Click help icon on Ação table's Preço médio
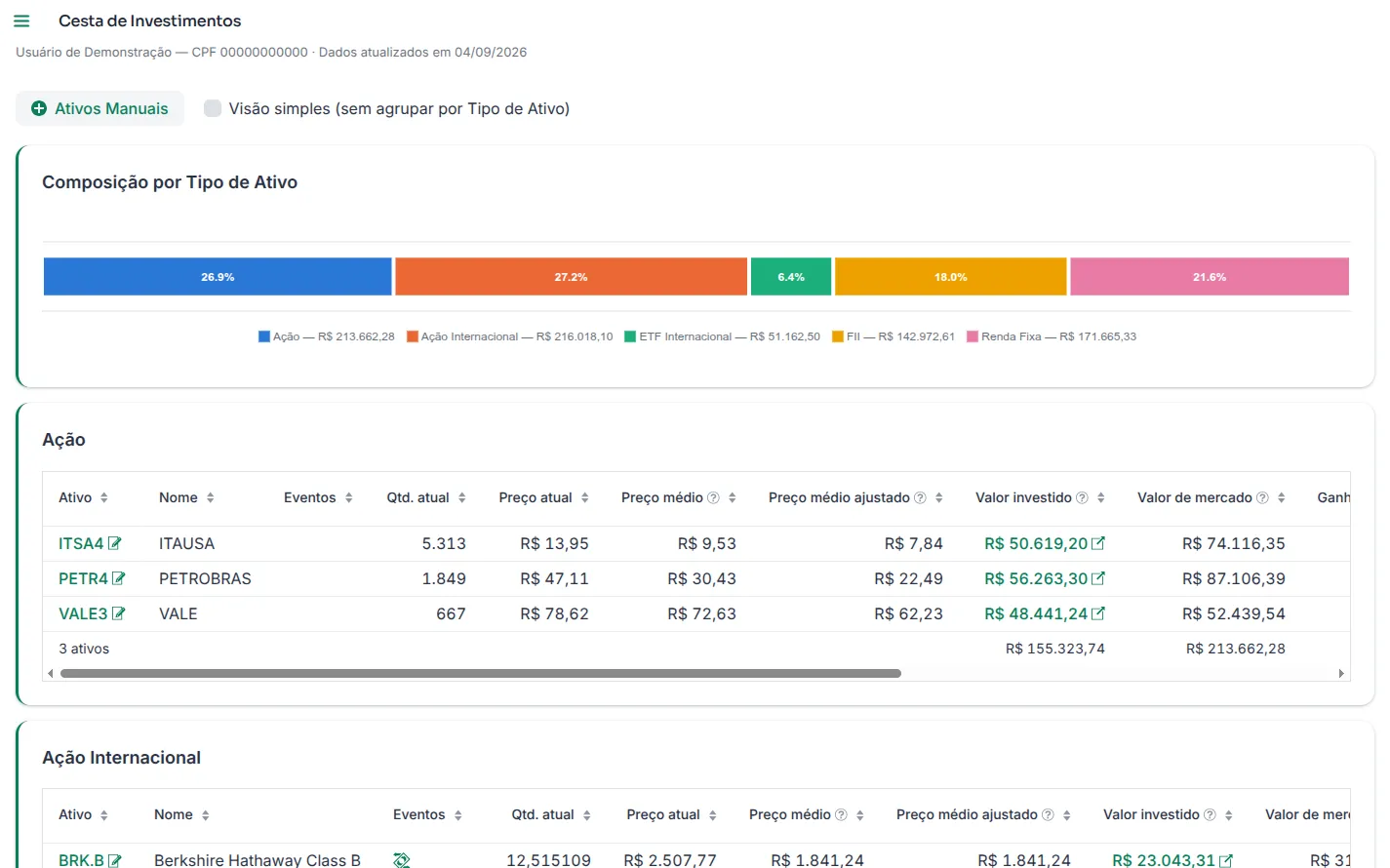 point(713,497)
